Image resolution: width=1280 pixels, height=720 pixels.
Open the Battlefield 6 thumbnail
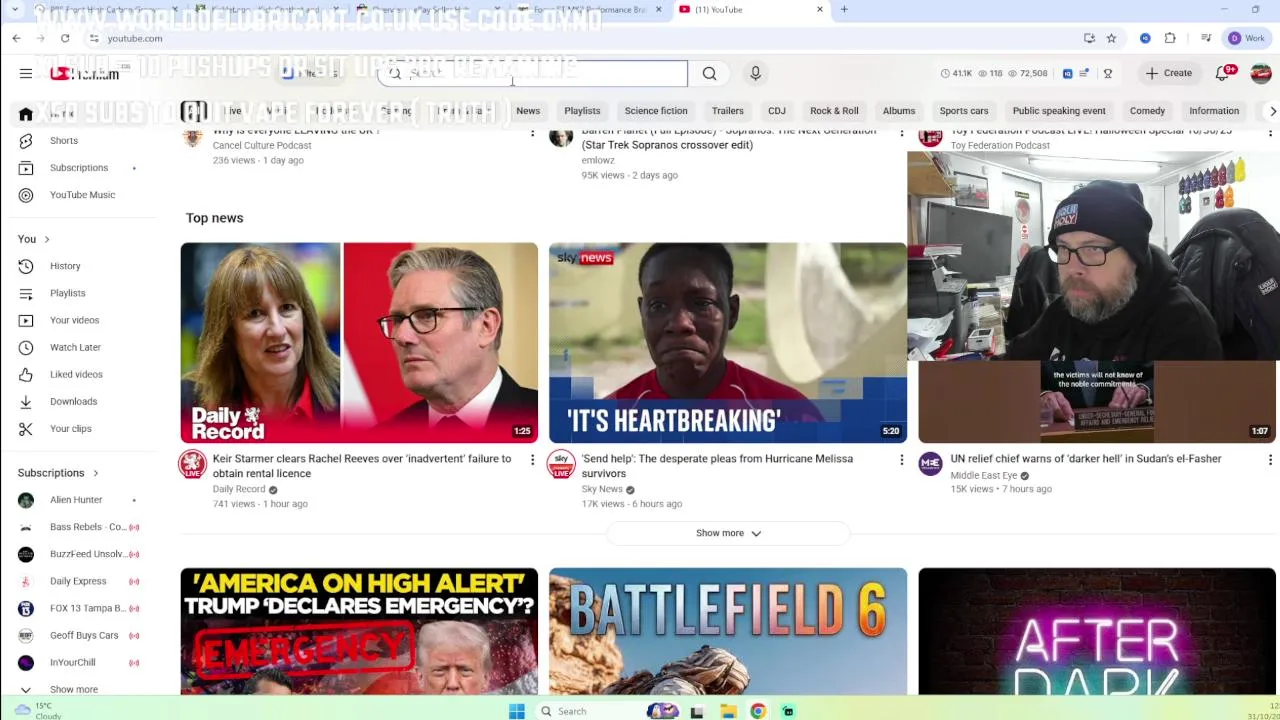728,631
